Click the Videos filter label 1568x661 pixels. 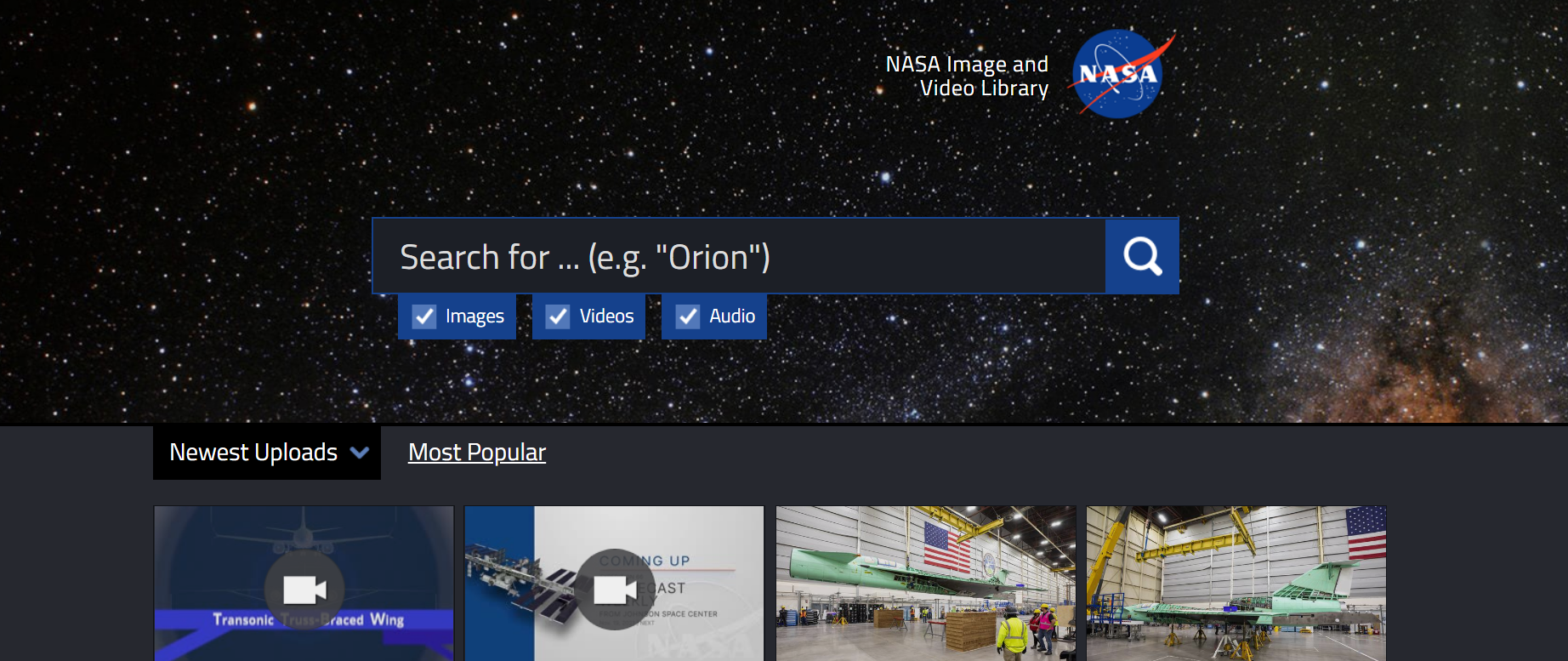coord(606,316)
